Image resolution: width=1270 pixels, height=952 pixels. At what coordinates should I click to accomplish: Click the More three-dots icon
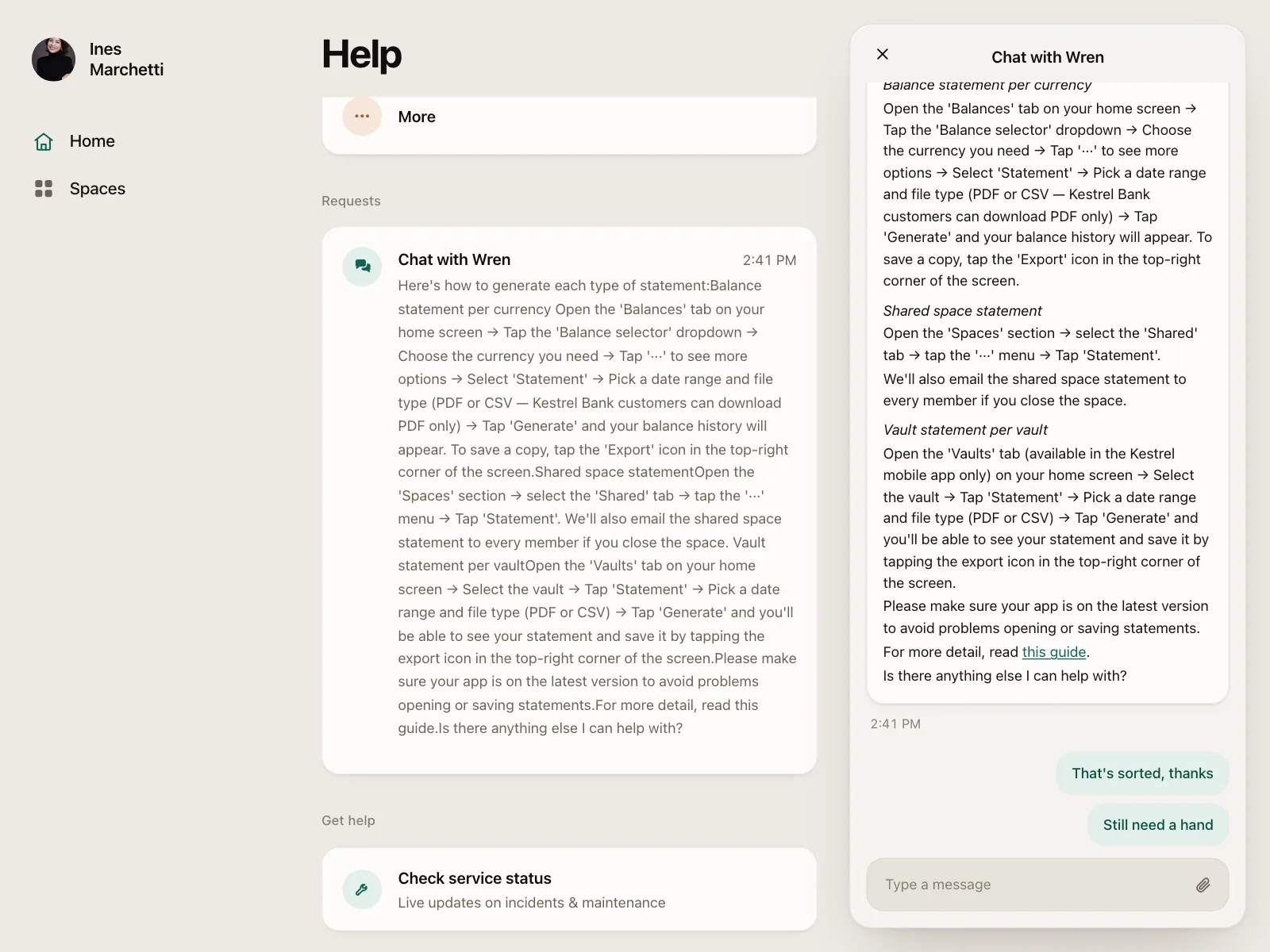tap(362, 117)
